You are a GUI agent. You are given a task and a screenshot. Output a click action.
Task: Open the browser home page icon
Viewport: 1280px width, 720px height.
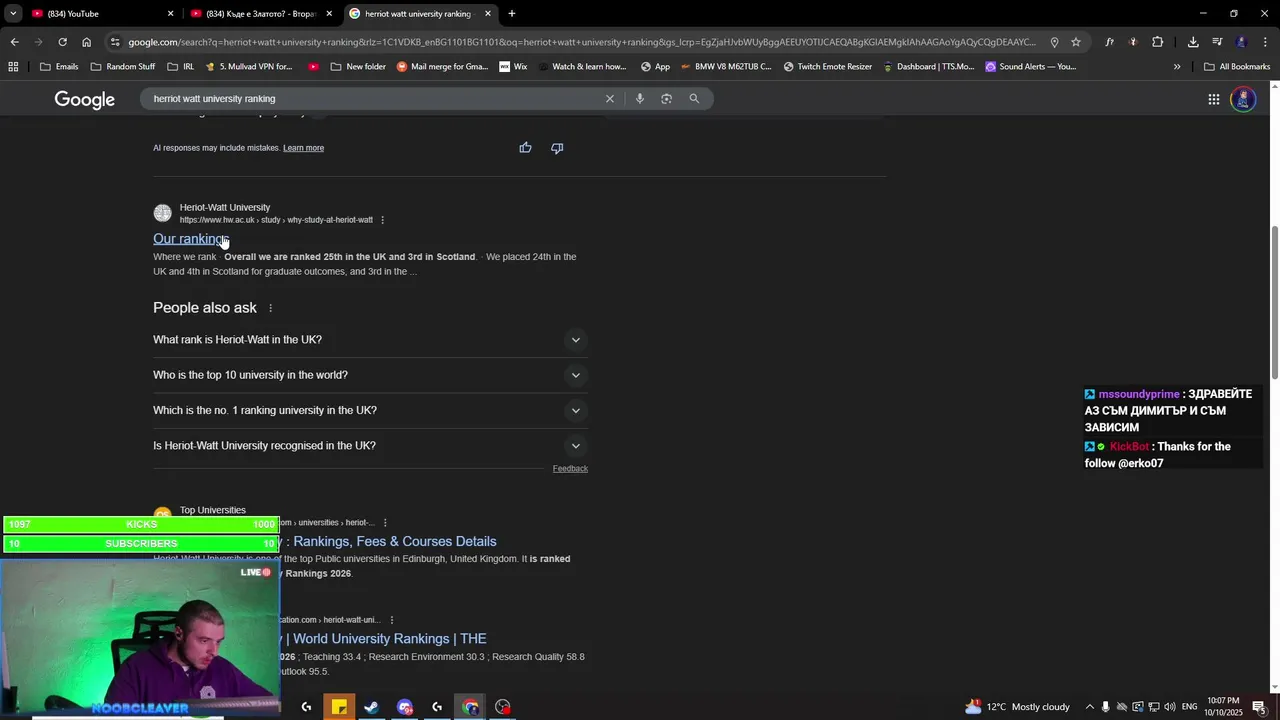pyautogui.click(x=86, y=42)
